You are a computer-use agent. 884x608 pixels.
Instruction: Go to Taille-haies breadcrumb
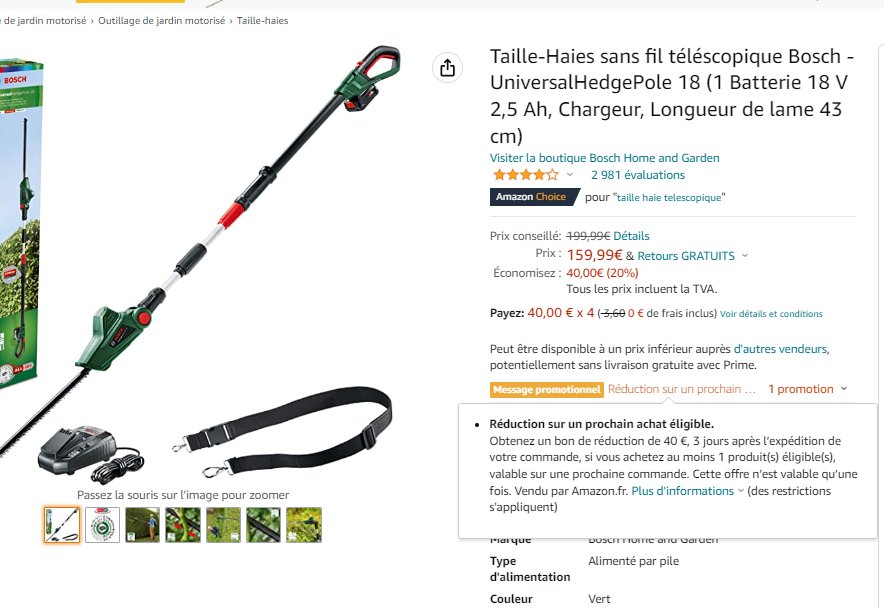tap(262, 21)
